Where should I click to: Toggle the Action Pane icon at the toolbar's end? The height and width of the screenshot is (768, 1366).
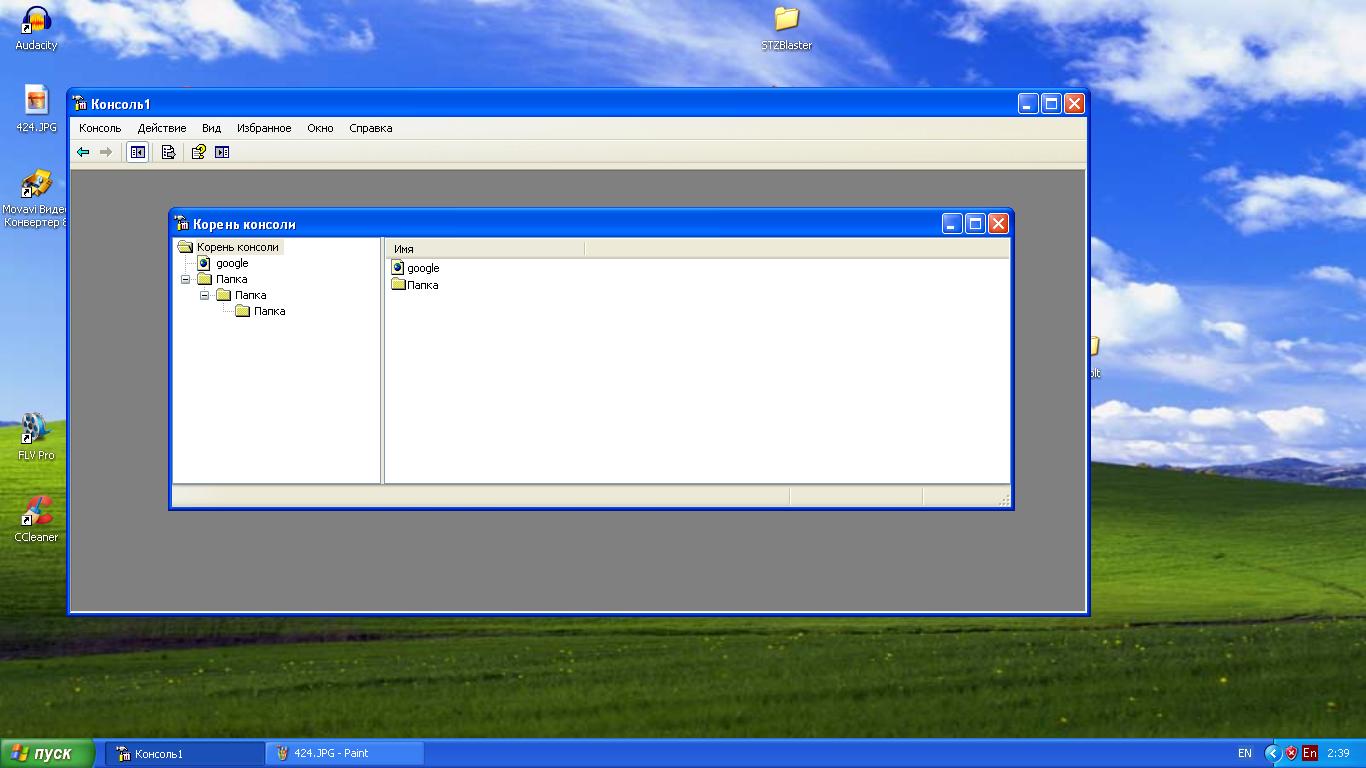coord(222,152)
